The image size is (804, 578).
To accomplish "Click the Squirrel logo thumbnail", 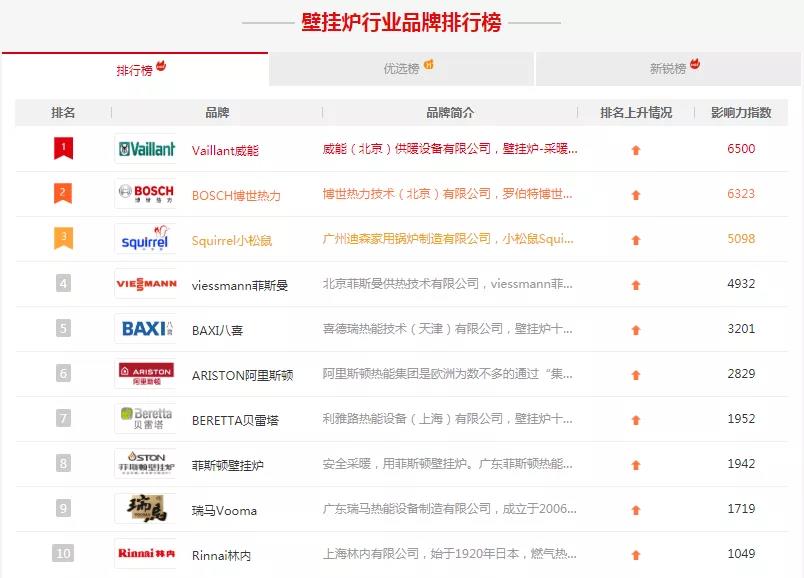I will click(146, 239).
